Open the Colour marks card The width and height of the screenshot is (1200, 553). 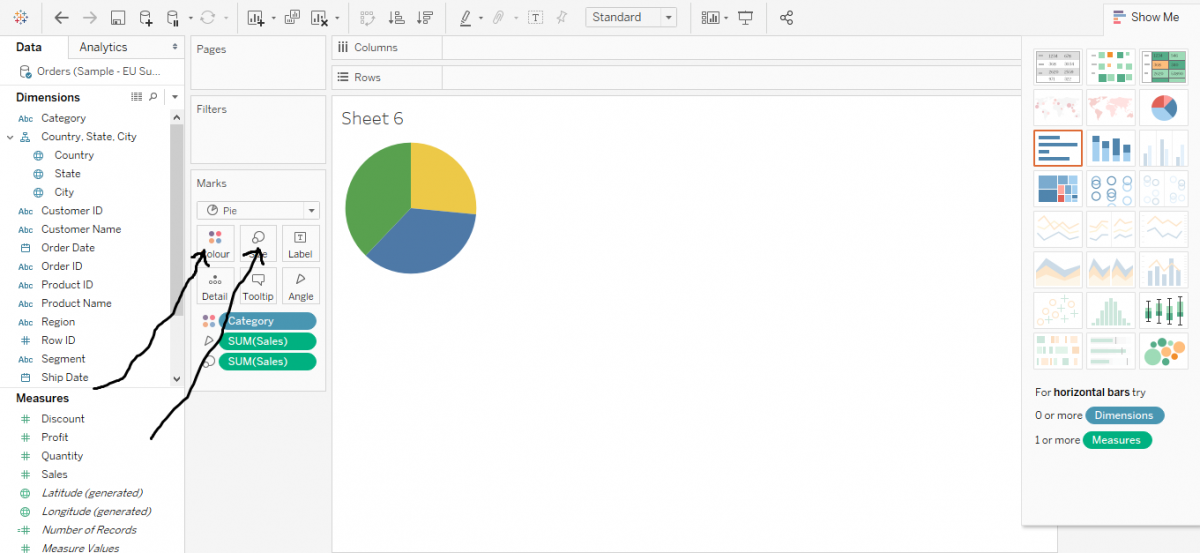click(x=215, y=243)
